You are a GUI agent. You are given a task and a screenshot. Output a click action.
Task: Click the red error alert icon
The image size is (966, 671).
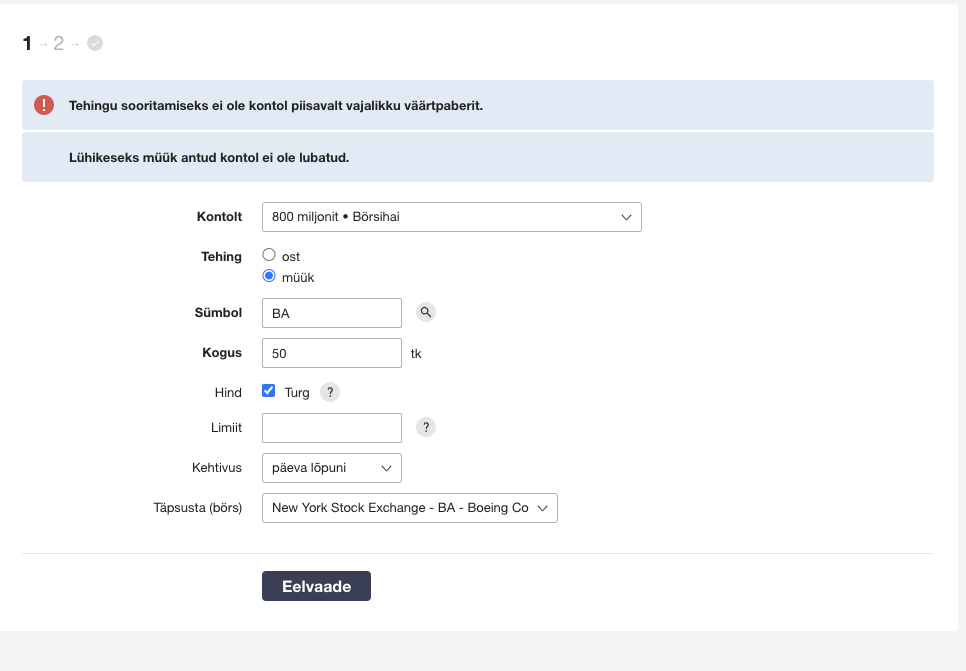(x=44, y=105)
